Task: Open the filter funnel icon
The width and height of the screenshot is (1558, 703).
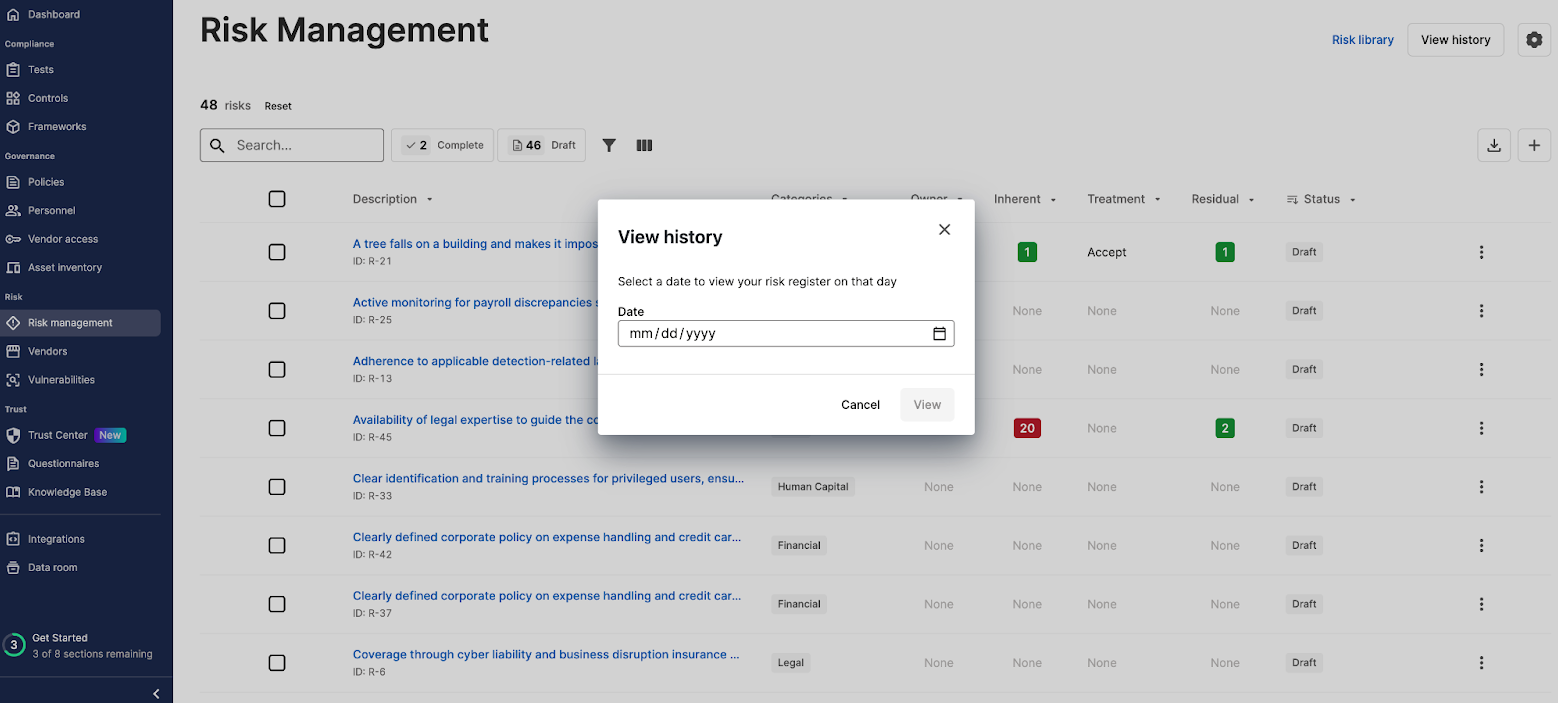Action: click(609, 145)
